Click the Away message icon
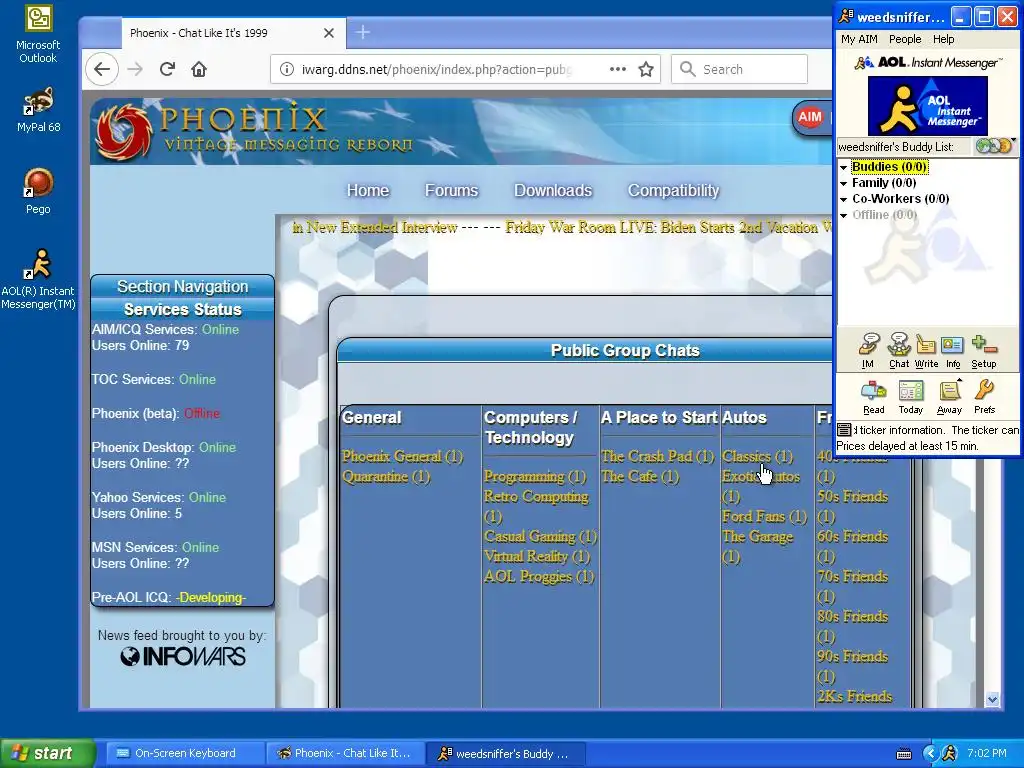Screen dimensions: 1024x768 pos(949,397)
